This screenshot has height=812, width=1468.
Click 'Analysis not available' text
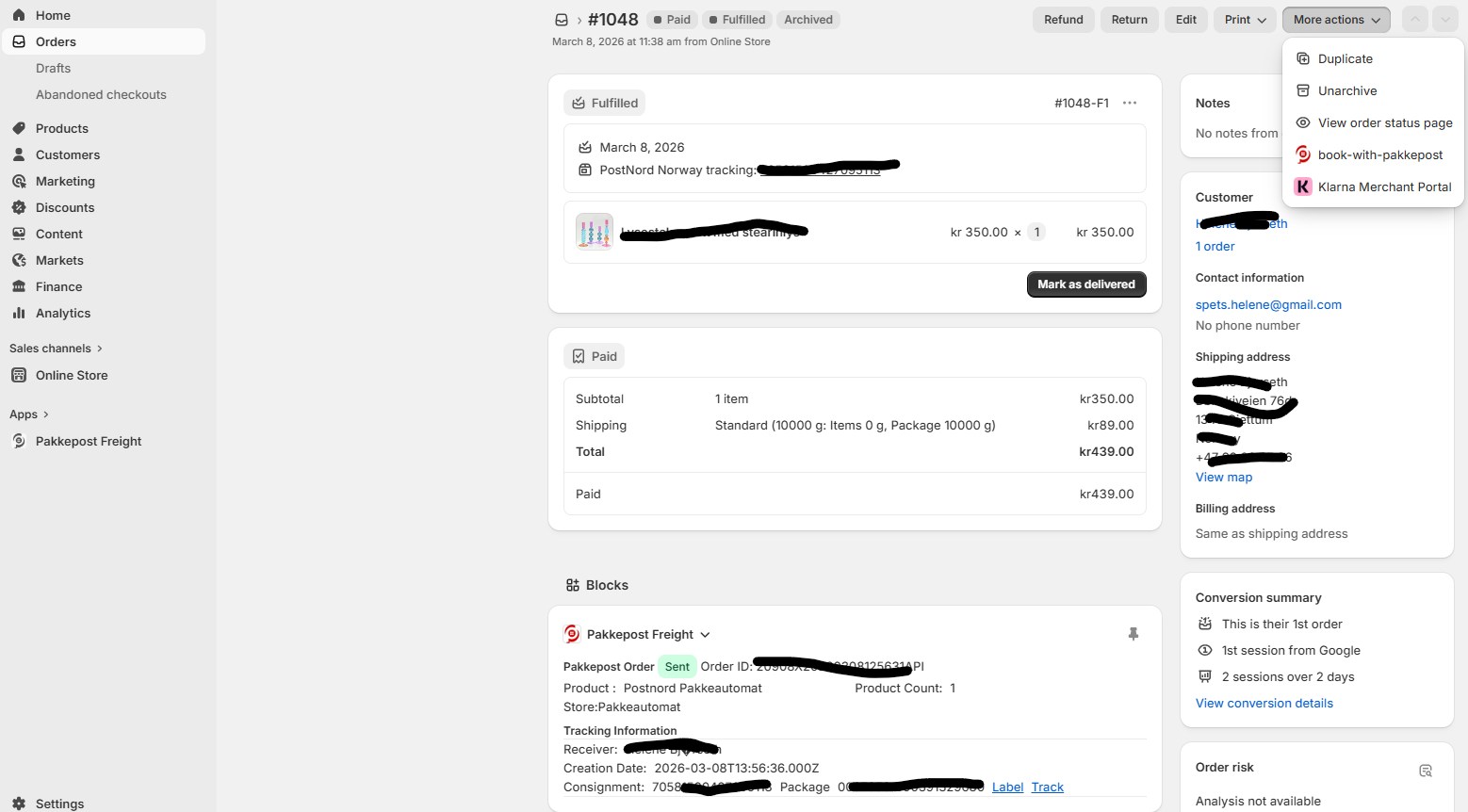1258,801
